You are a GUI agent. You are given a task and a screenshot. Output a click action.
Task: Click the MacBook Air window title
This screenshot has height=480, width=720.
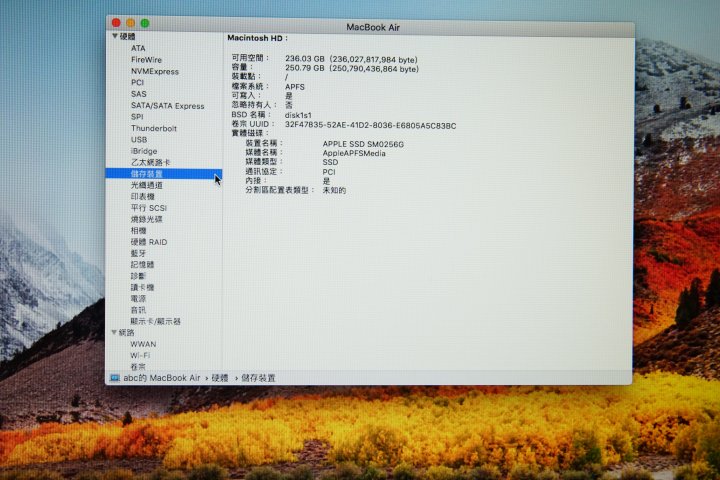coord(373,27)
